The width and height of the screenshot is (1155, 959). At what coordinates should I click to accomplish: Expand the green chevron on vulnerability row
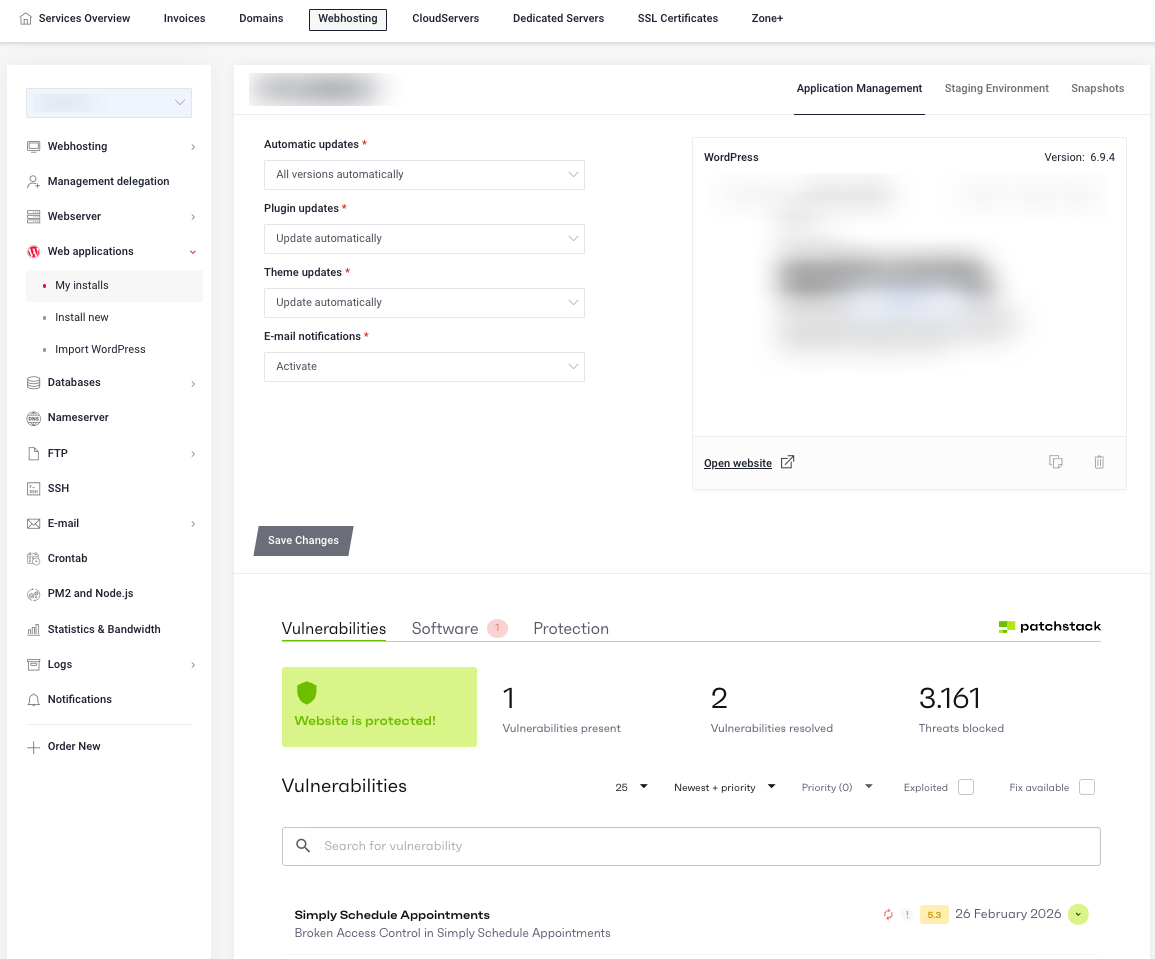[1078, 914]
